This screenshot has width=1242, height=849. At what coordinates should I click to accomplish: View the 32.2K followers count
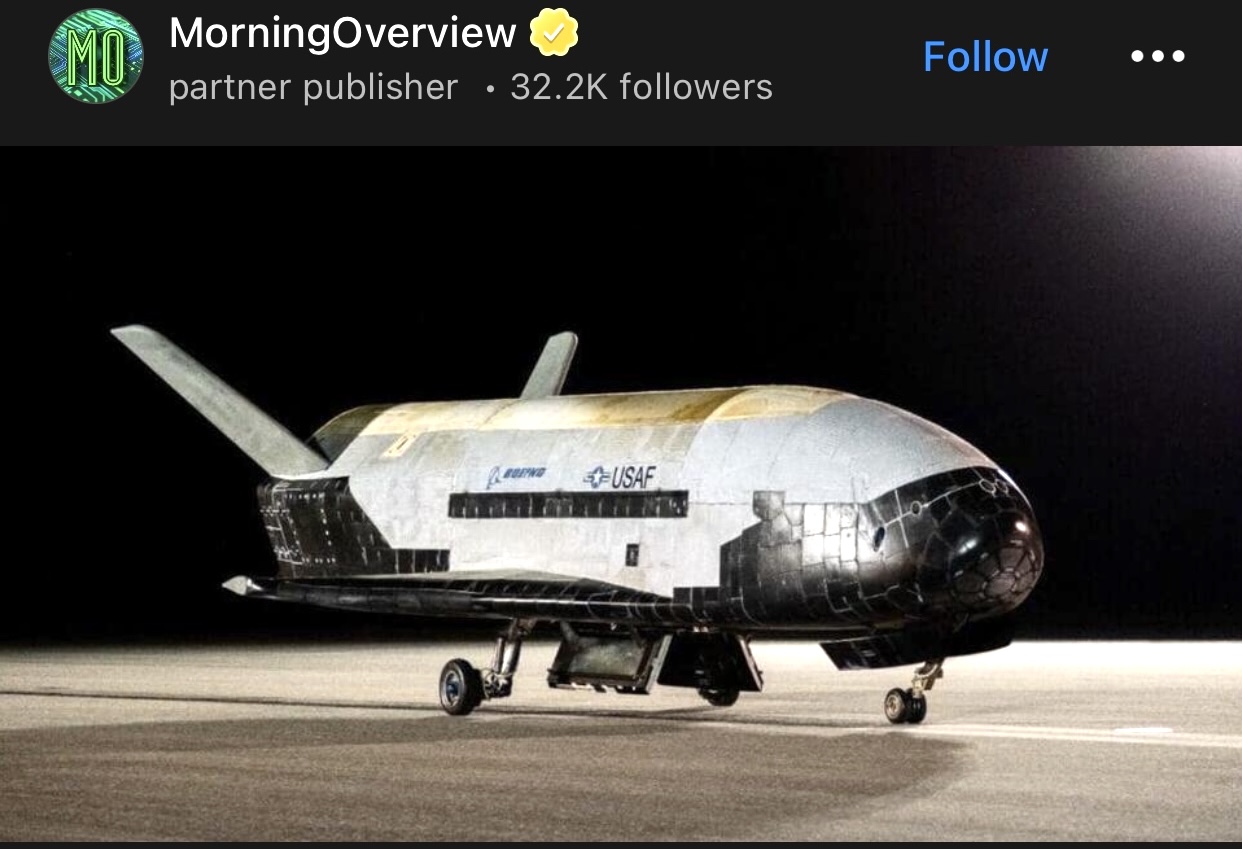tap(641, 87)
